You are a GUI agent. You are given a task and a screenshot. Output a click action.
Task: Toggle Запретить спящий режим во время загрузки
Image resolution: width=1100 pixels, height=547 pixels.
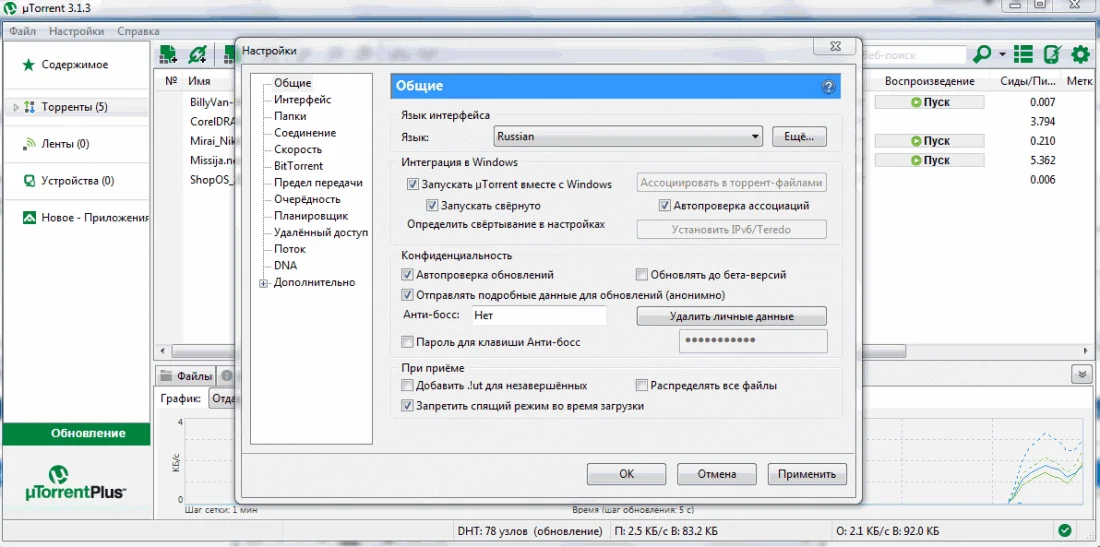407,405
